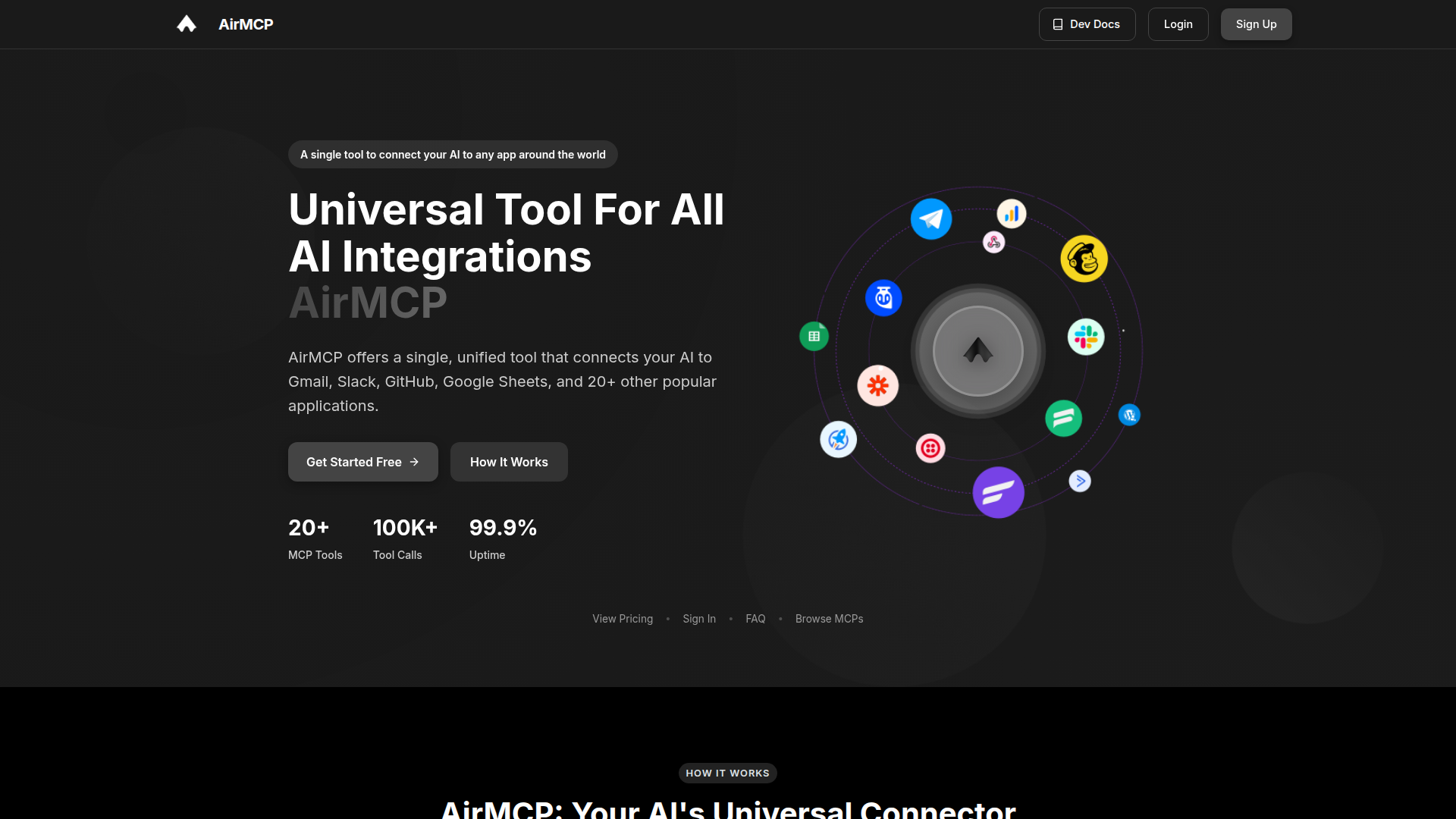Screen dimensions: 1456x819
Task: Click the large purple Fluent icon
Action: click(998, 492)
